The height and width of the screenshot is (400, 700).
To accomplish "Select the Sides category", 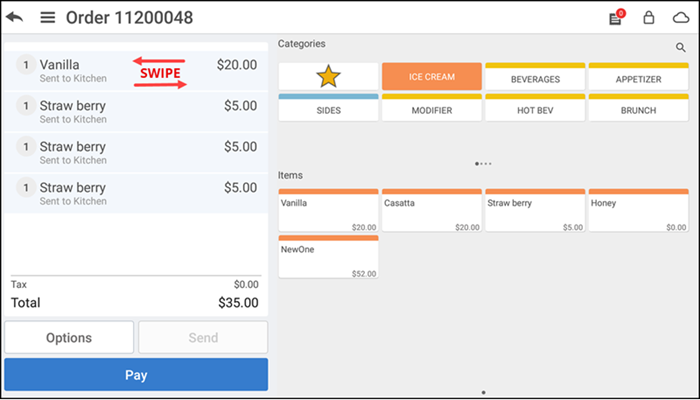I will coord(328,108).
